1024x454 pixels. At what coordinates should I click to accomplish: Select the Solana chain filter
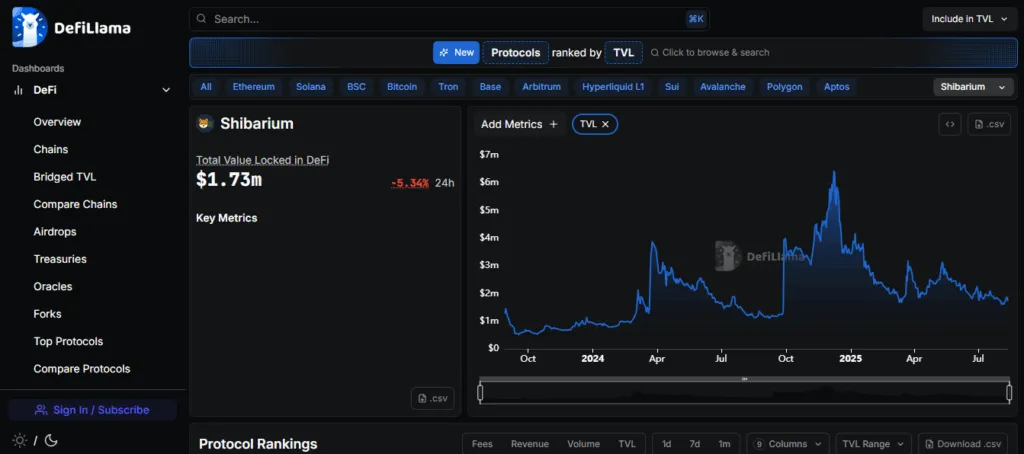coord(310,86)
